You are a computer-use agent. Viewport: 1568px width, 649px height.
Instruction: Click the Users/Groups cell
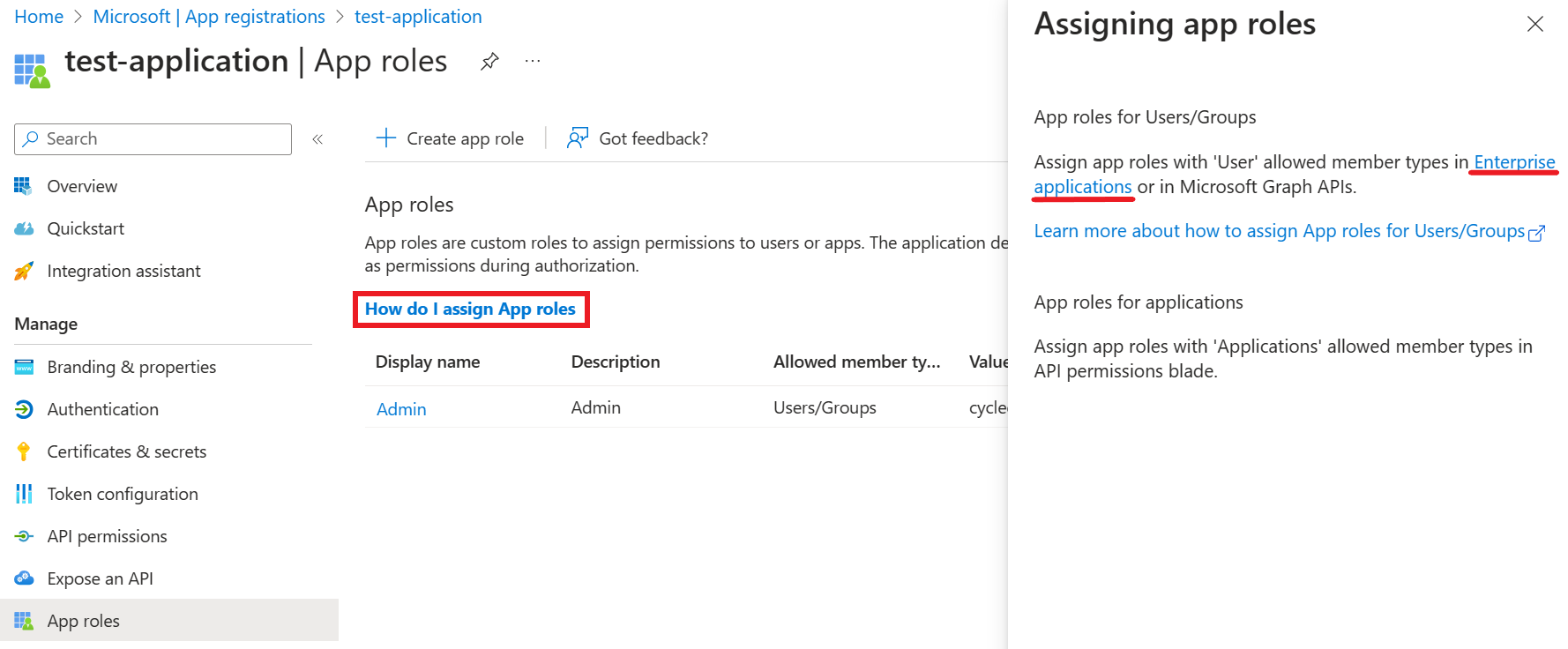[x=825, y=407]
